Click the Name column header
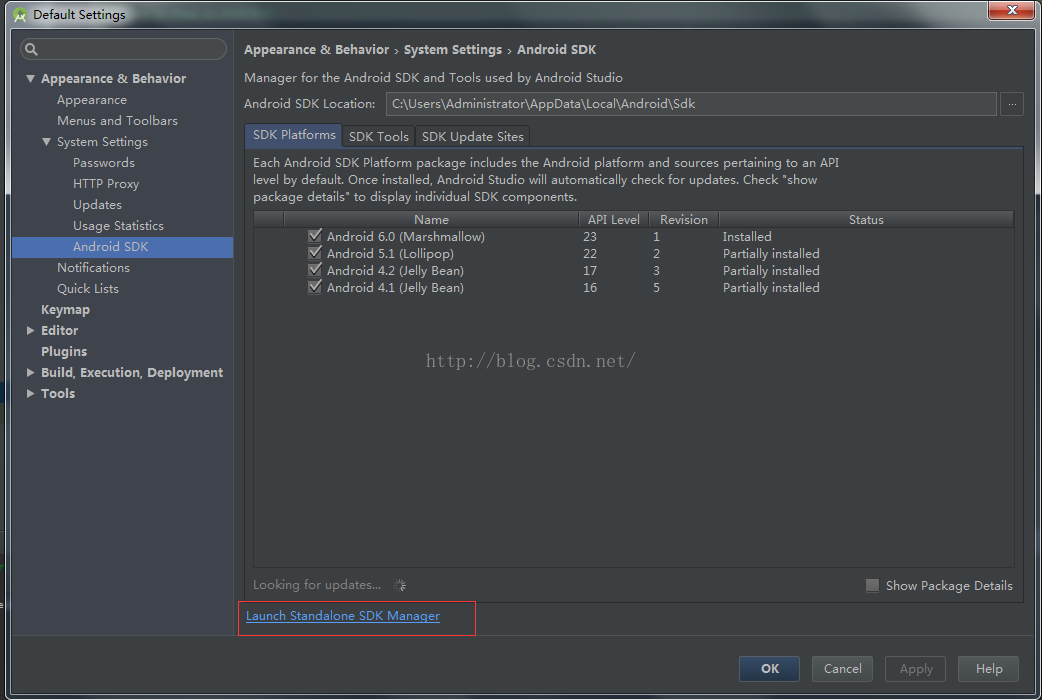 point(431,219)
